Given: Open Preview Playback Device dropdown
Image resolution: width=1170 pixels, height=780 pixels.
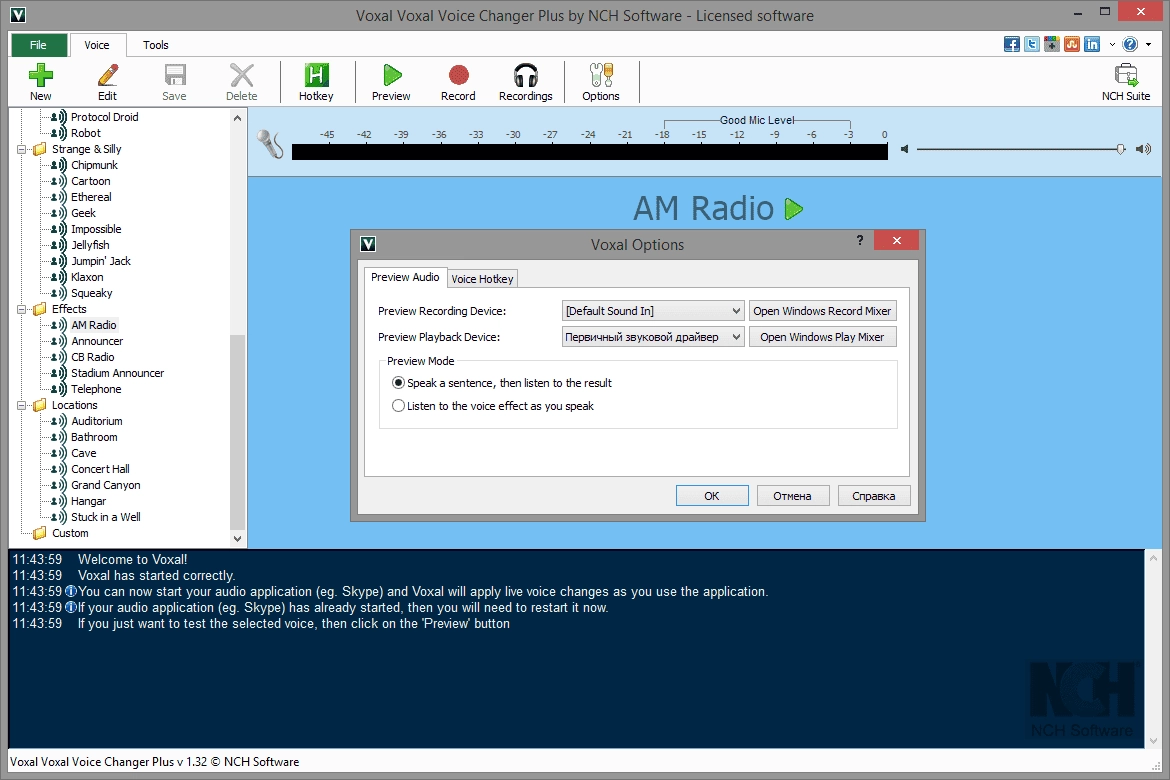Looking at the screenshot, I should pyautogui.click(x=653, y=337).
